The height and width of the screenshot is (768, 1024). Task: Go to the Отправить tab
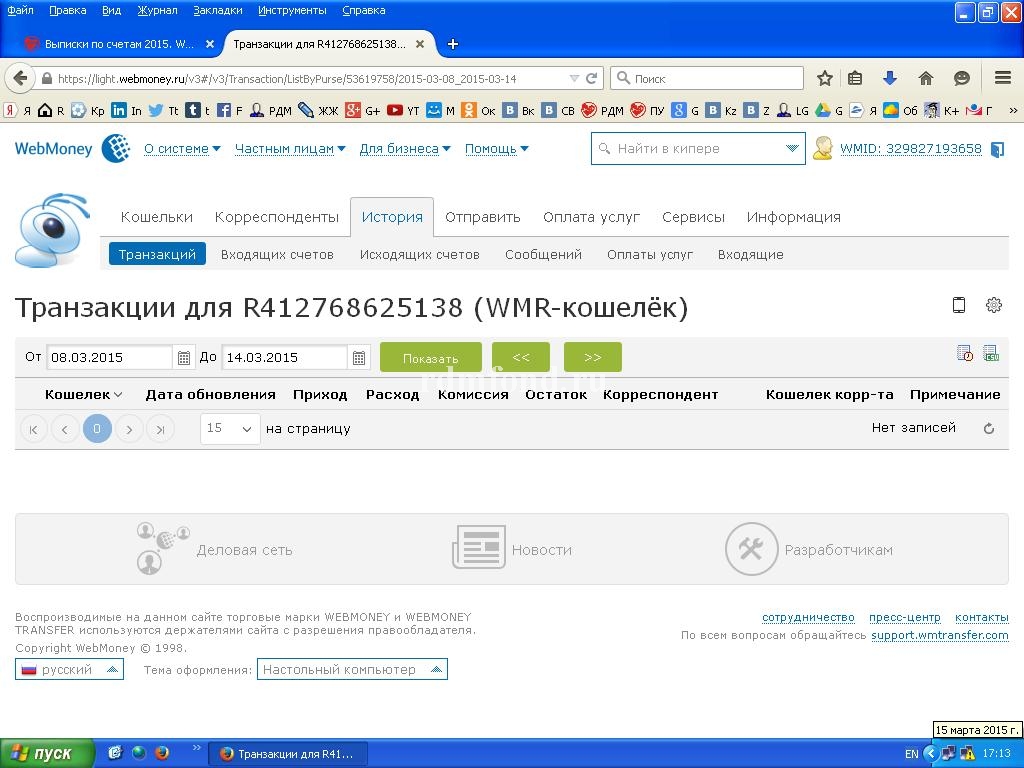[x=483, y=217]
